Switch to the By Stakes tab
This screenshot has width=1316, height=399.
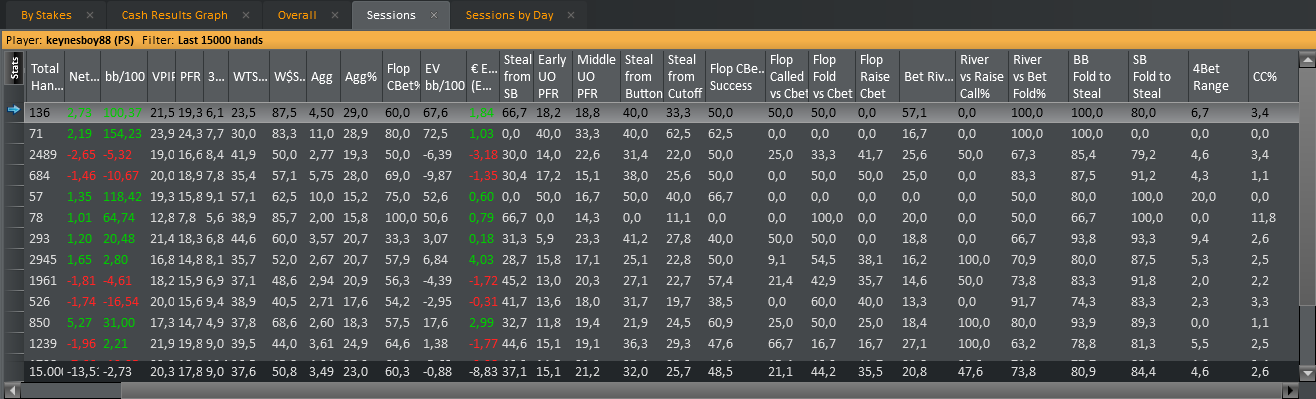tap(46, 16)
